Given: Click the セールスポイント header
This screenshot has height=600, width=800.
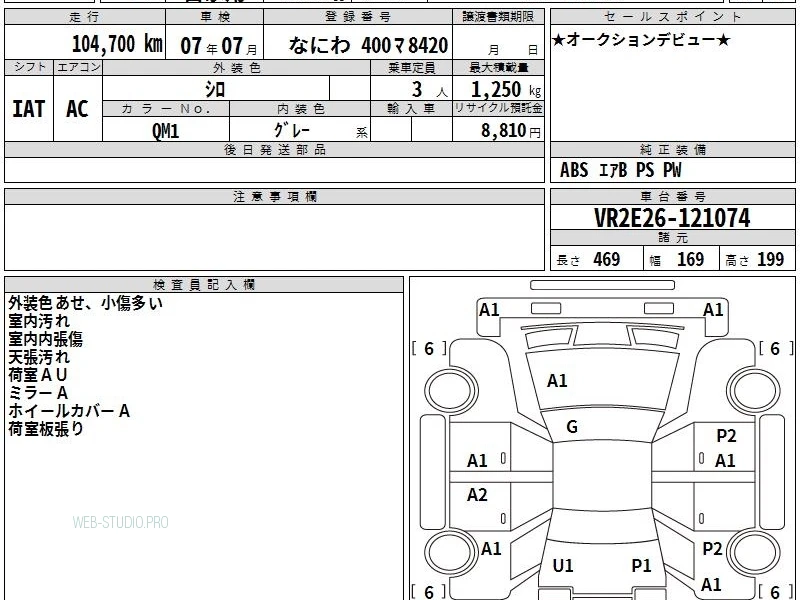Looking at the screenshot, I should 672,17.
